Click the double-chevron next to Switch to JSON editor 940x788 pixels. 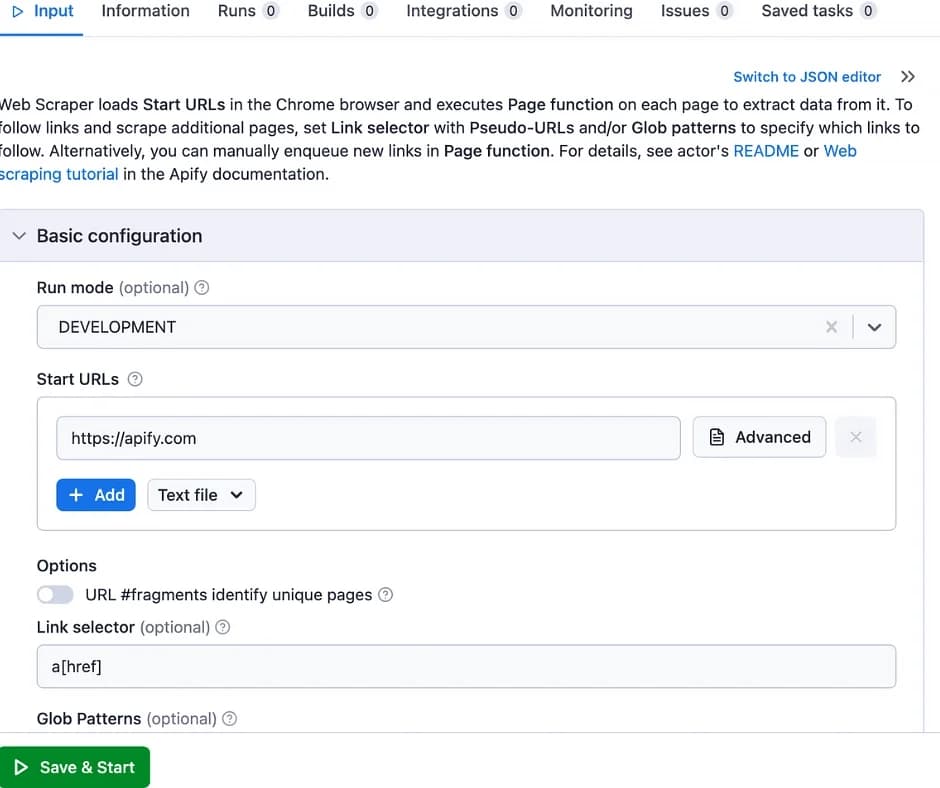coord(908,76)
